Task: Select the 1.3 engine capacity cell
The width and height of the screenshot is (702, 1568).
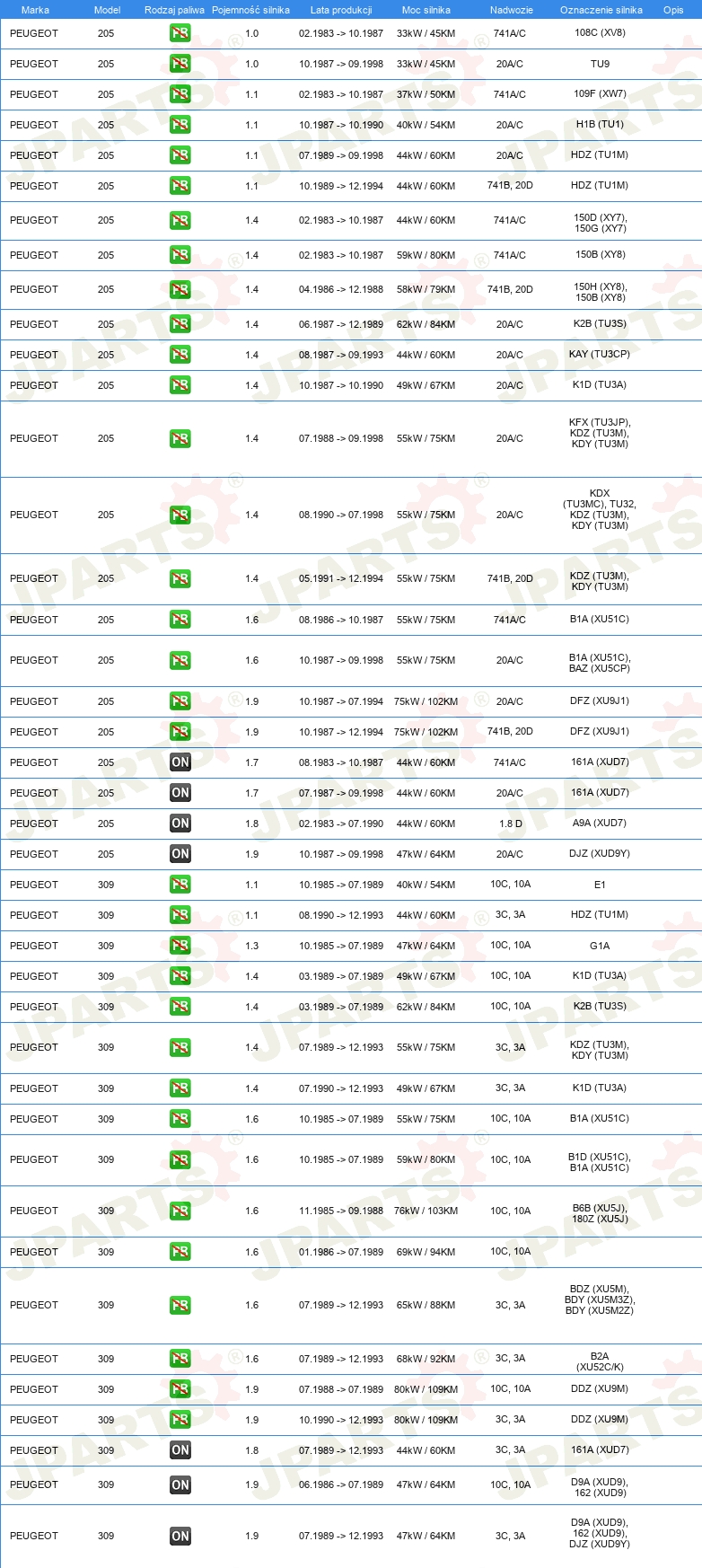Action: point(252,946)
